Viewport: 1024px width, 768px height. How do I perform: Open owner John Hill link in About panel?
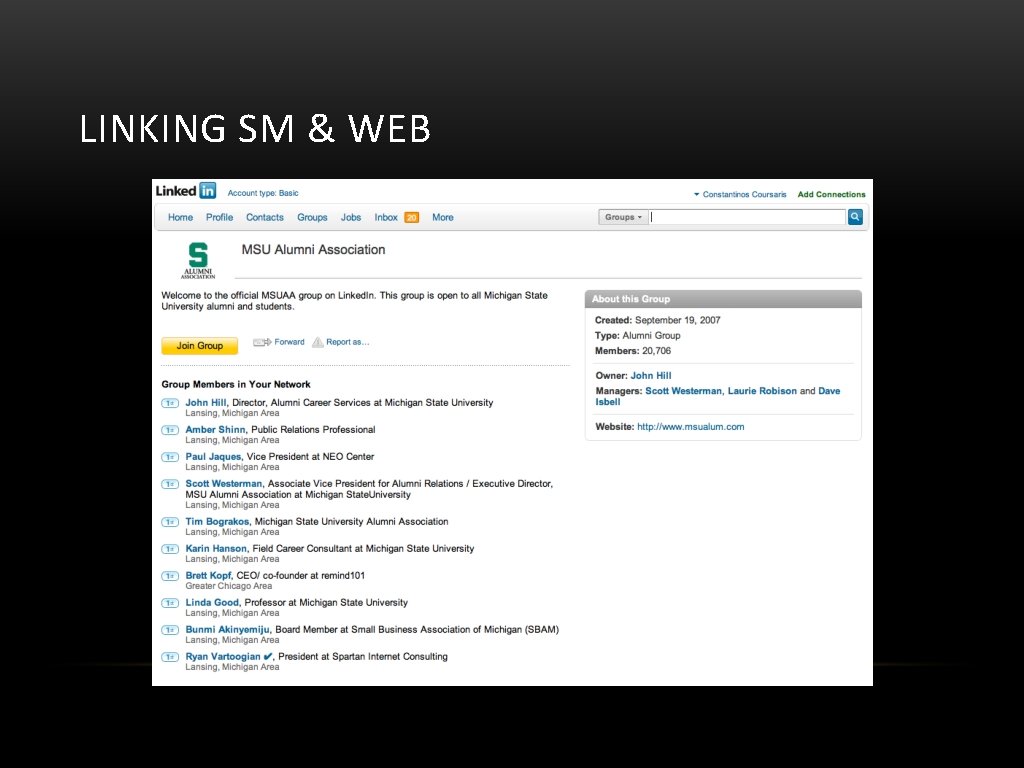[x=650, y=376]
